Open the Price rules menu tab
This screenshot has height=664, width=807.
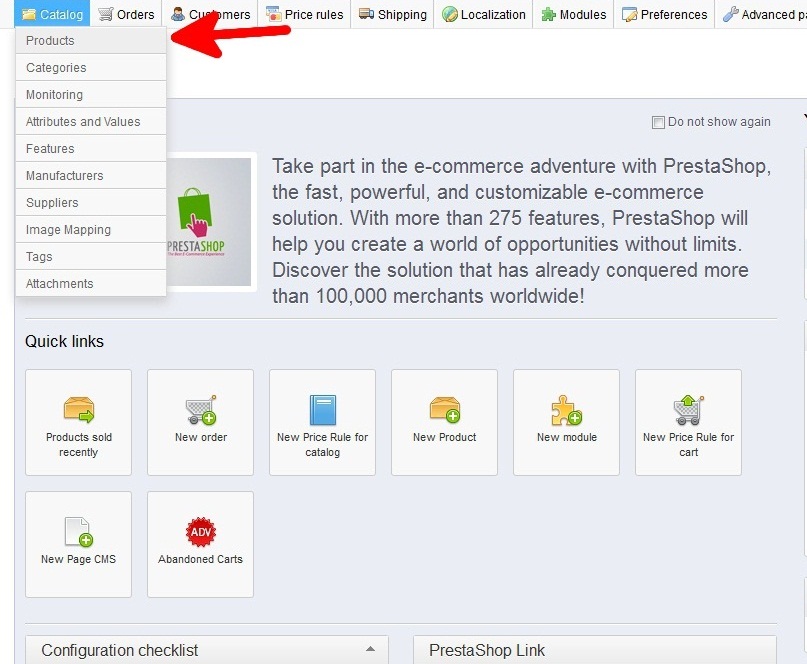pyautogui.click(x=305, y=14)
